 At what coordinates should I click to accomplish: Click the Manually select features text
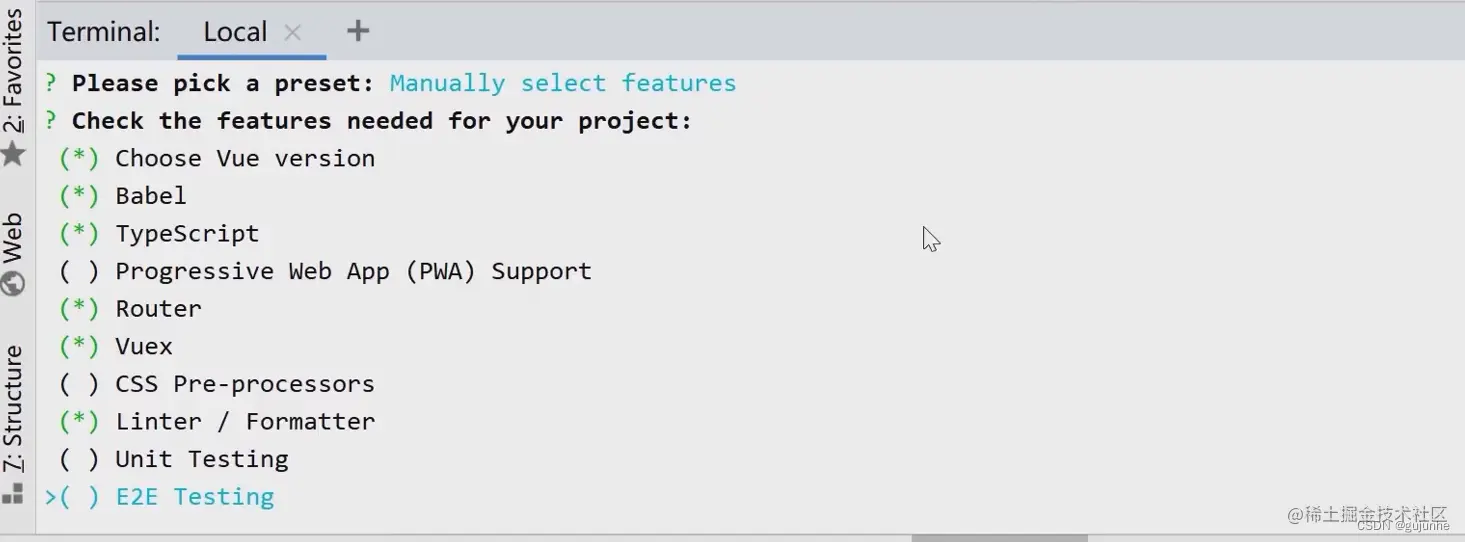click(563, 83)
